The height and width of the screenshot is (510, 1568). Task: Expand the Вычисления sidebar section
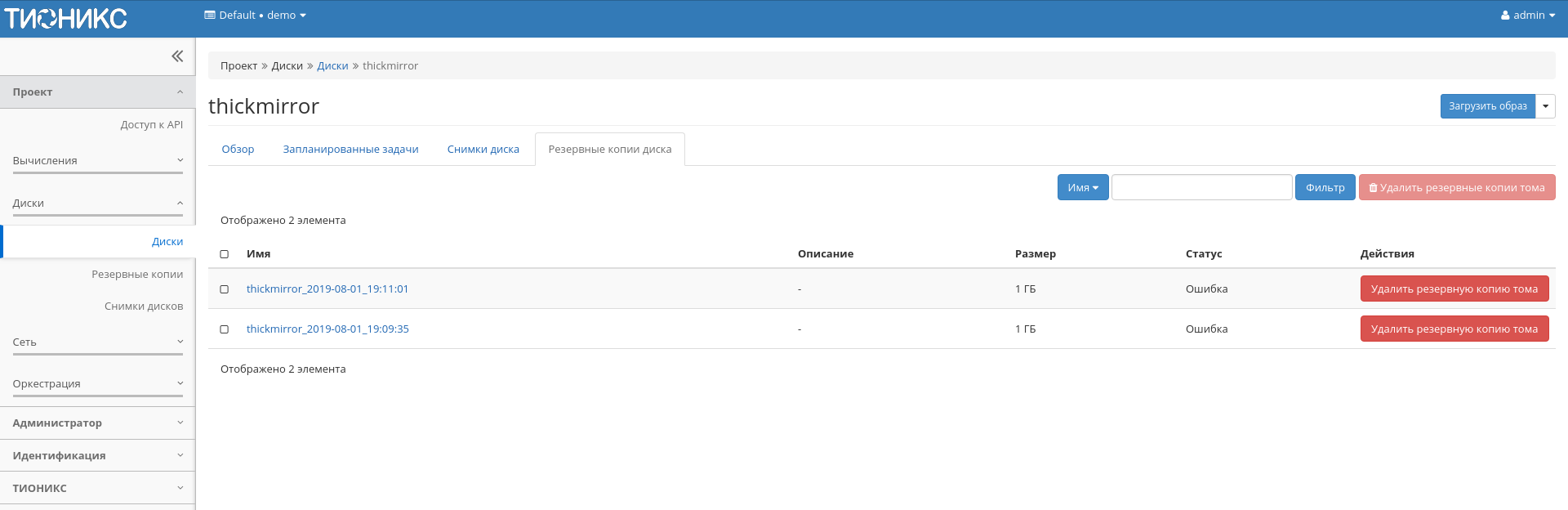pyautogui.click(x=98, y=161)
